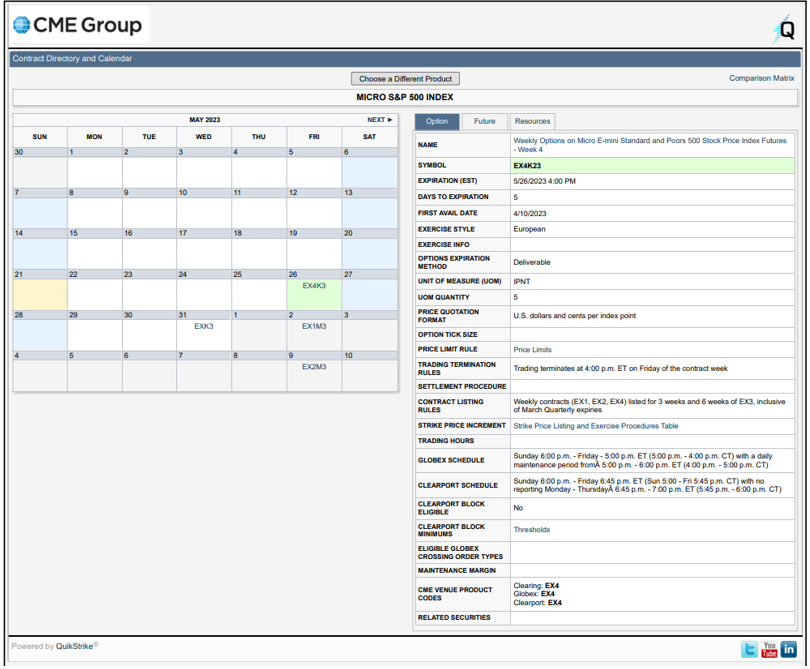Click the CME Group globe logo
810x669 pixels.
22,25
